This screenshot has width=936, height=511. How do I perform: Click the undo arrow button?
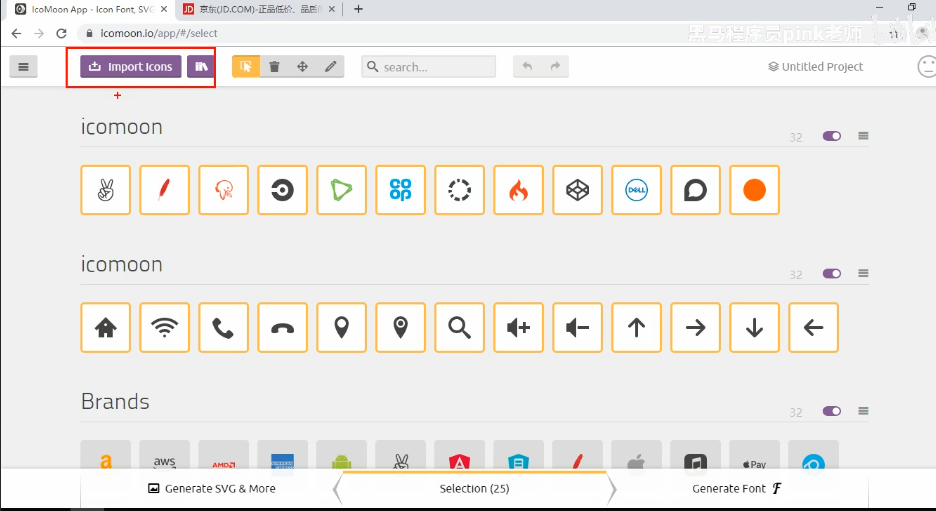click(527, 66)
